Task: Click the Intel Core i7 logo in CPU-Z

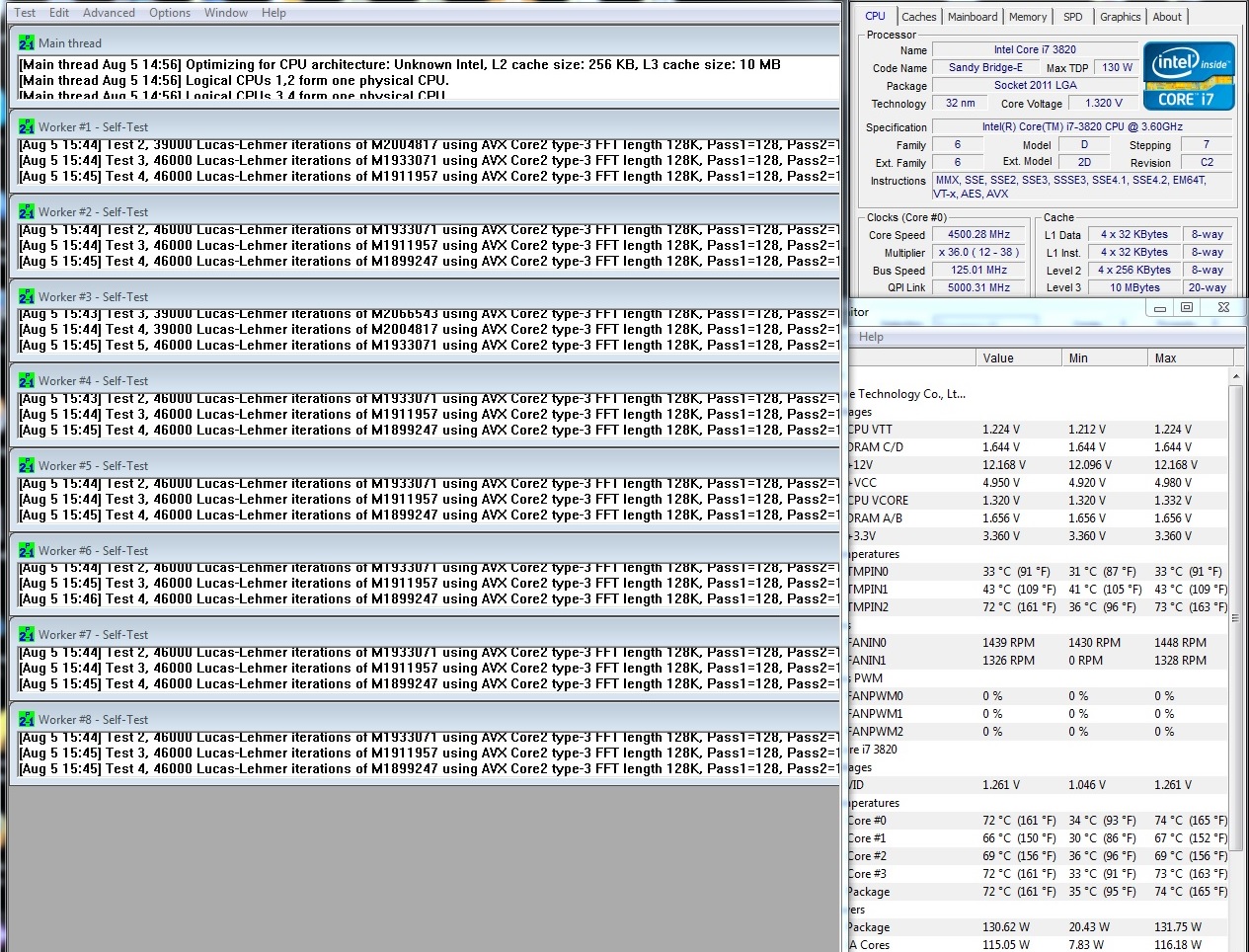Action: (1190, 76)
